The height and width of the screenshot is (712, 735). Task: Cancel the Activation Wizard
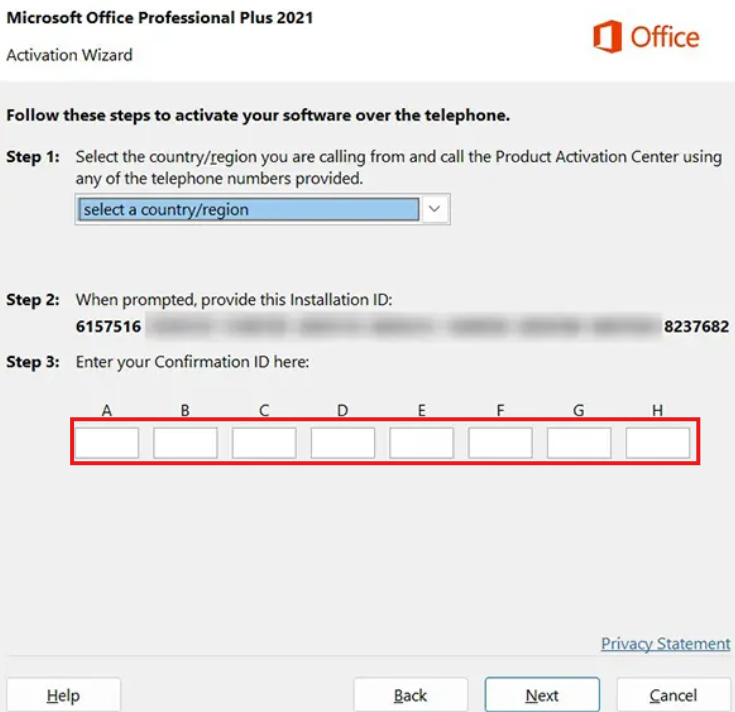pos(673,695)
